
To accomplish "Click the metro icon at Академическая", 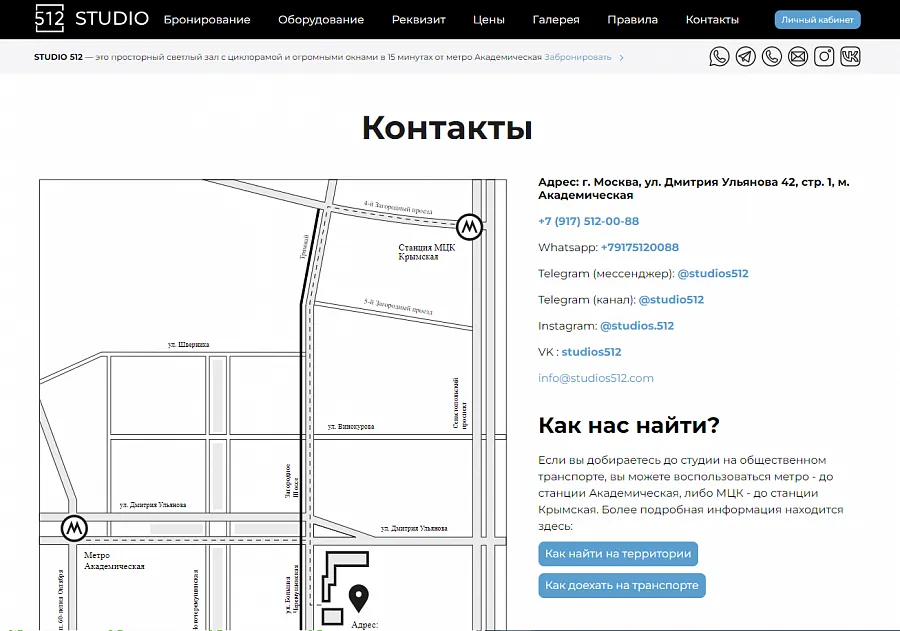I will point(75,528).
